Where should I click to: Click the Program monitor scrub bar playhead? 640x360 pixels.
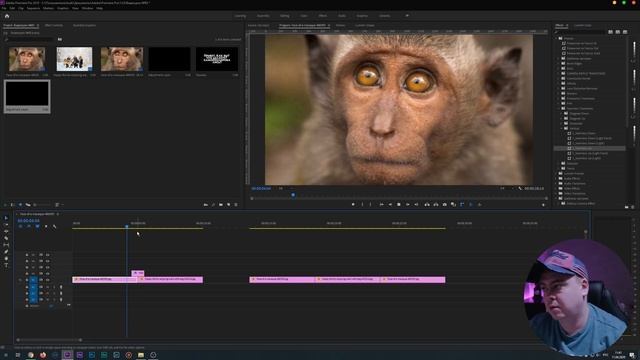[293, 195]
